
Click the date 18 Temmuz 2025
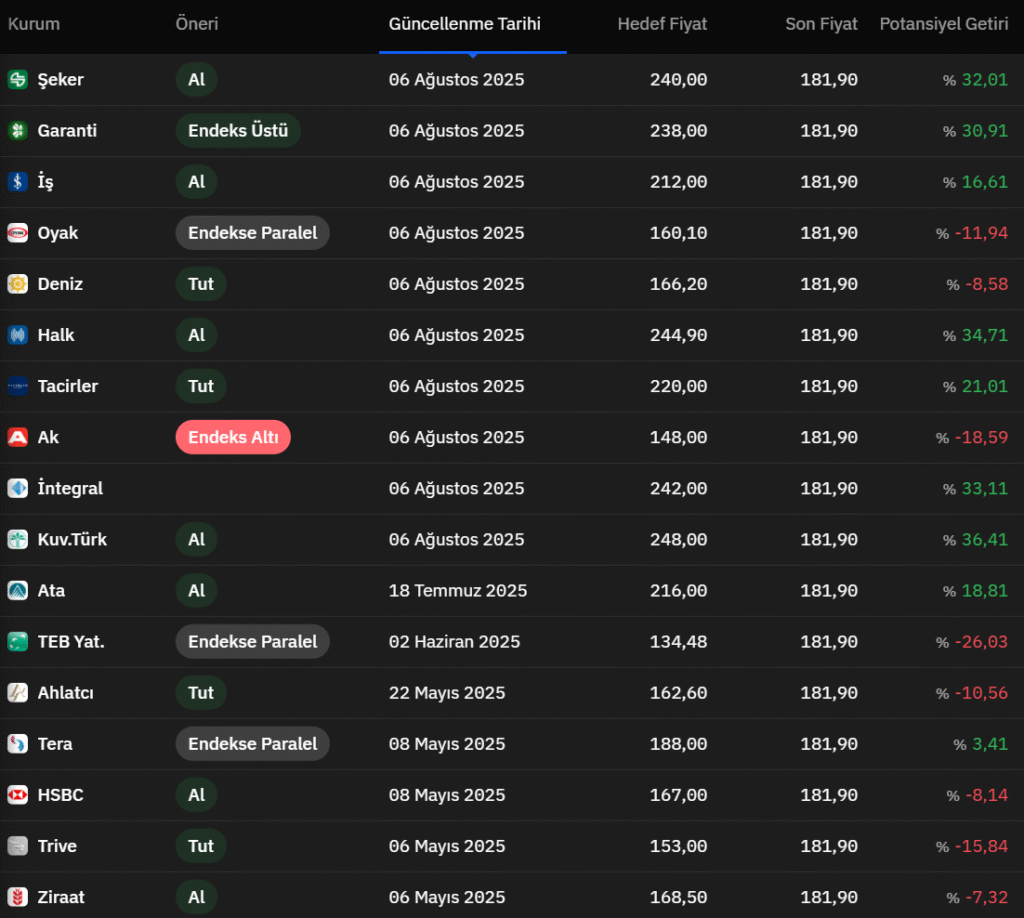pyautogui.click(x=458, y=590)
